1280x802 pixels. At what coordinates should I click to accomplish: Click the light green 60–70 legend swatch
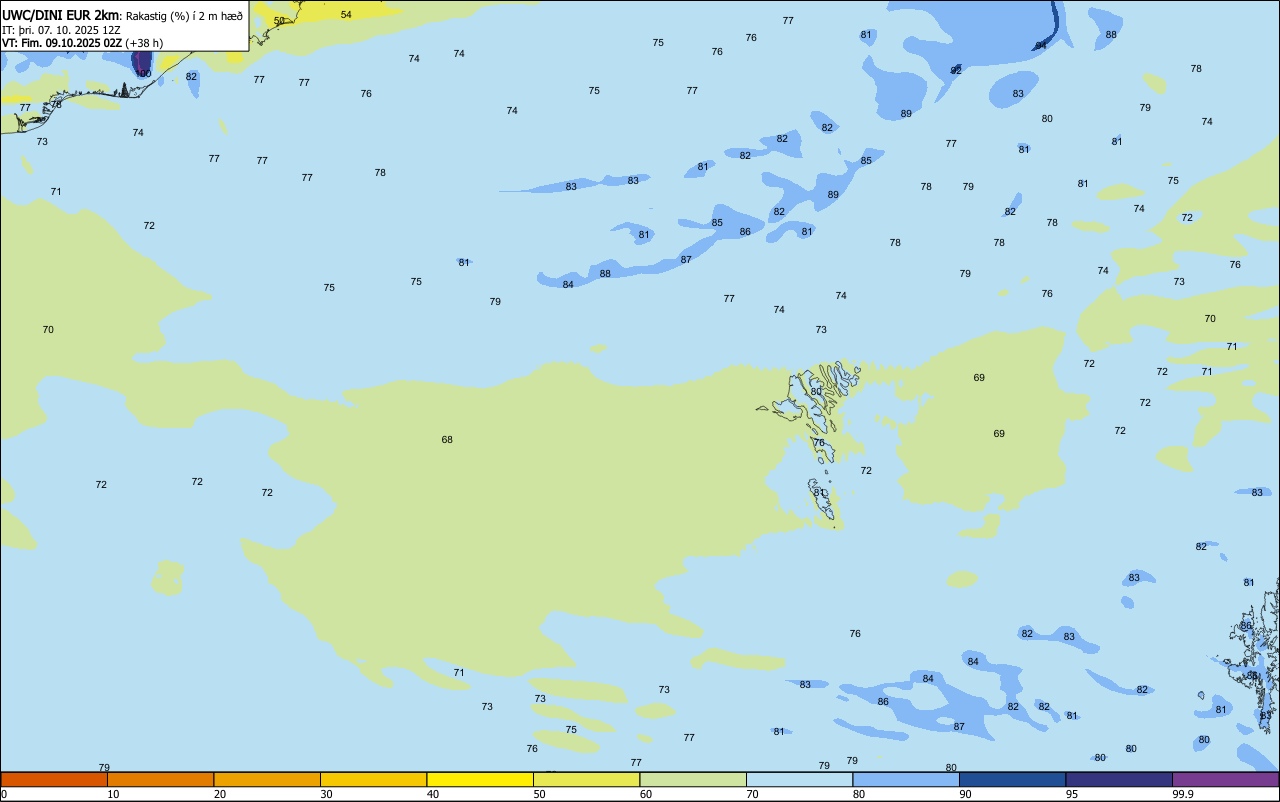click(x=693, y=779)
